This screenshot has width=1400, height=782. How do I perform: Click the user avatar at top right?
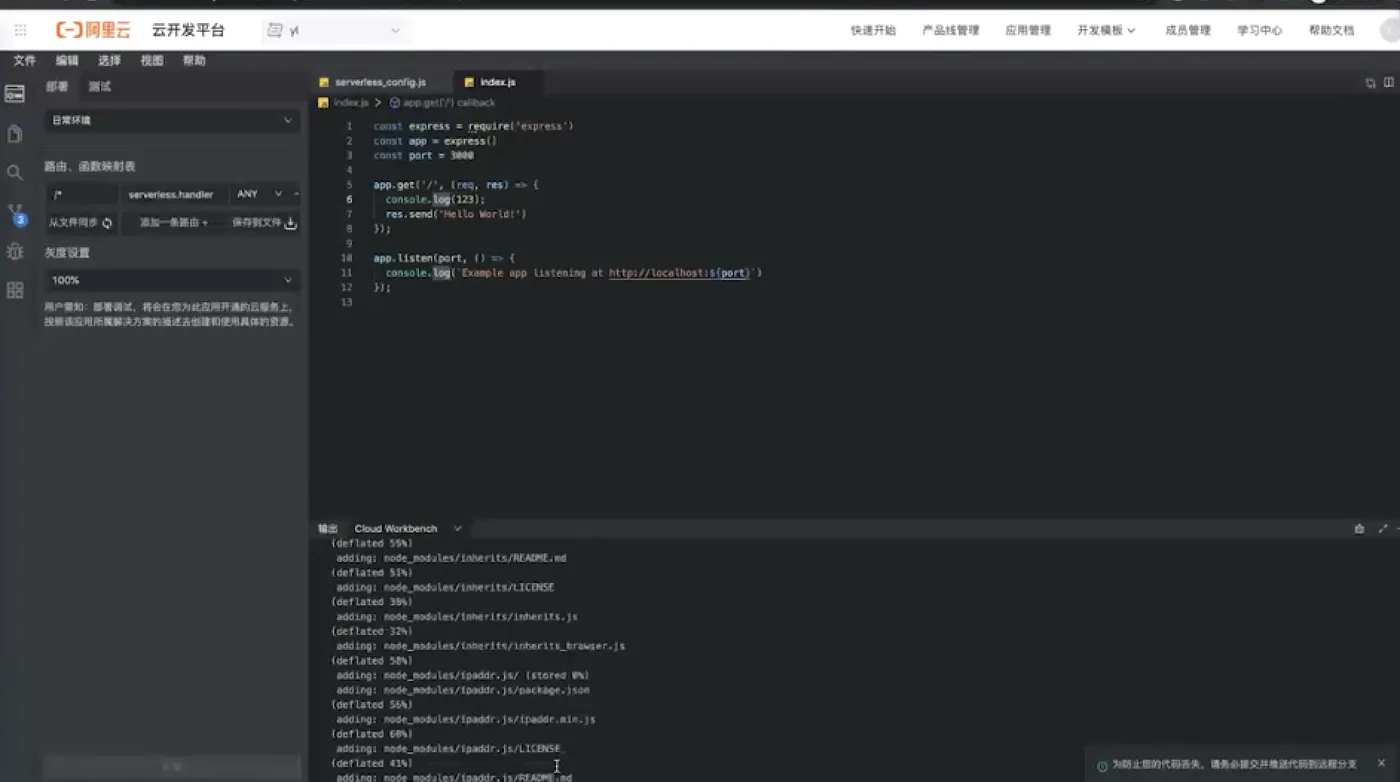tap(1391, 30)
